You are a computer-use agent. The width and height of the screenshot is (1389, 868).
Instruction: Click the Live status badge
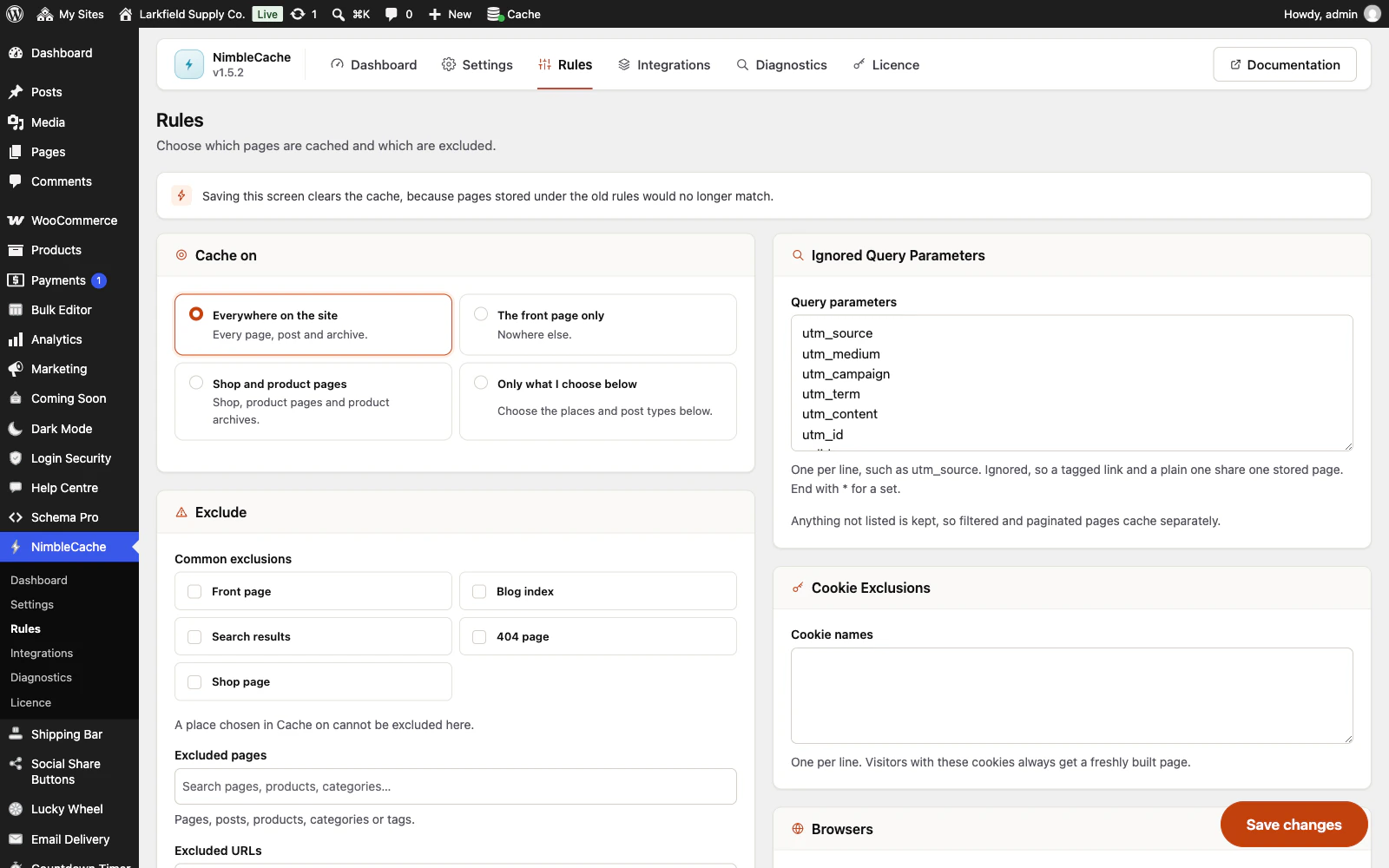[267, 14]
